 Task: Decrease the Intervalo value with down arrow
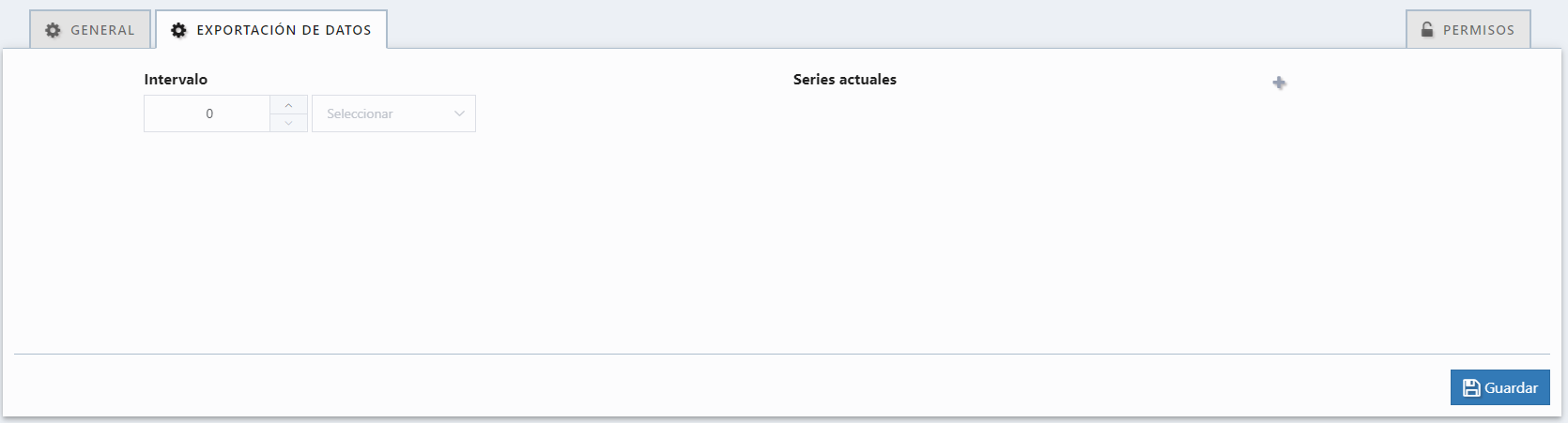[288, 123]
